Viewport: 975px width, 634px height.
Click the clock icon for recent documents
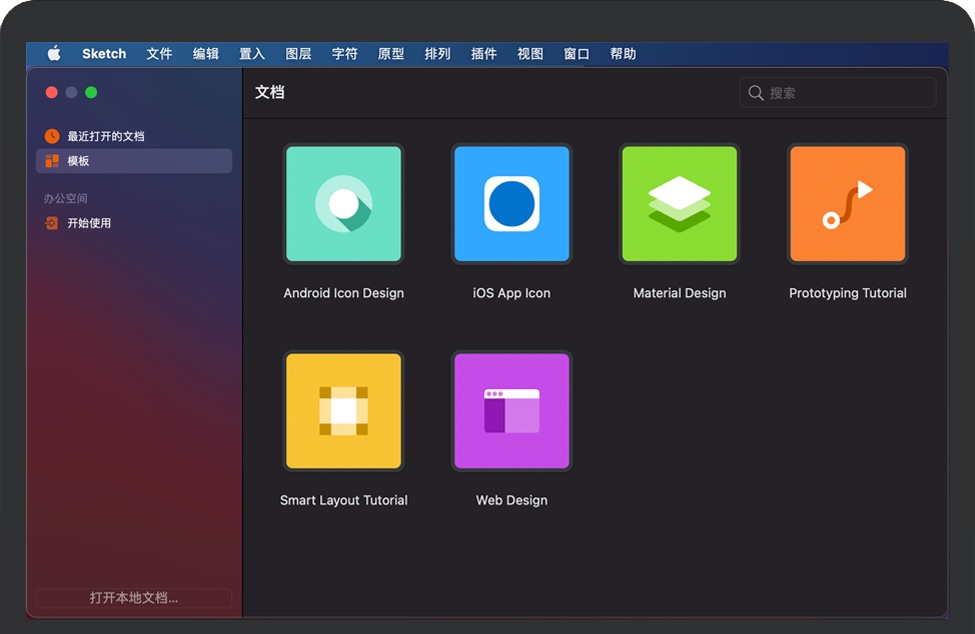(52, 136)
